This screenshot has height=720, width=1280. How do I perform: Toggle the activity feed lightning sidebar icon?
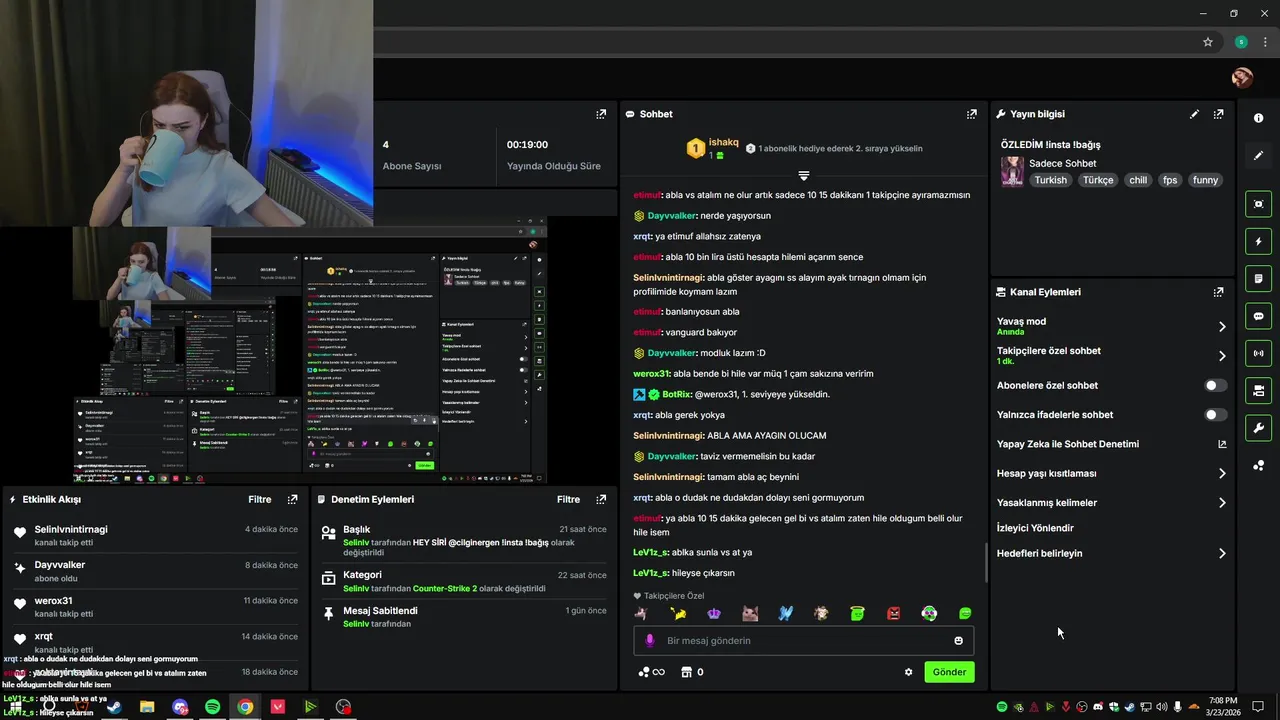[x=1258, y=241]
